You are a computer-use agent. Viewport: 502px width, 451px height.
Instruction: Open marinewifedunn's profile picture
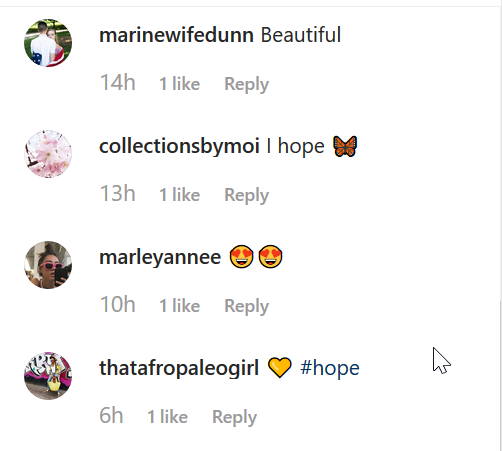[48, 43]
